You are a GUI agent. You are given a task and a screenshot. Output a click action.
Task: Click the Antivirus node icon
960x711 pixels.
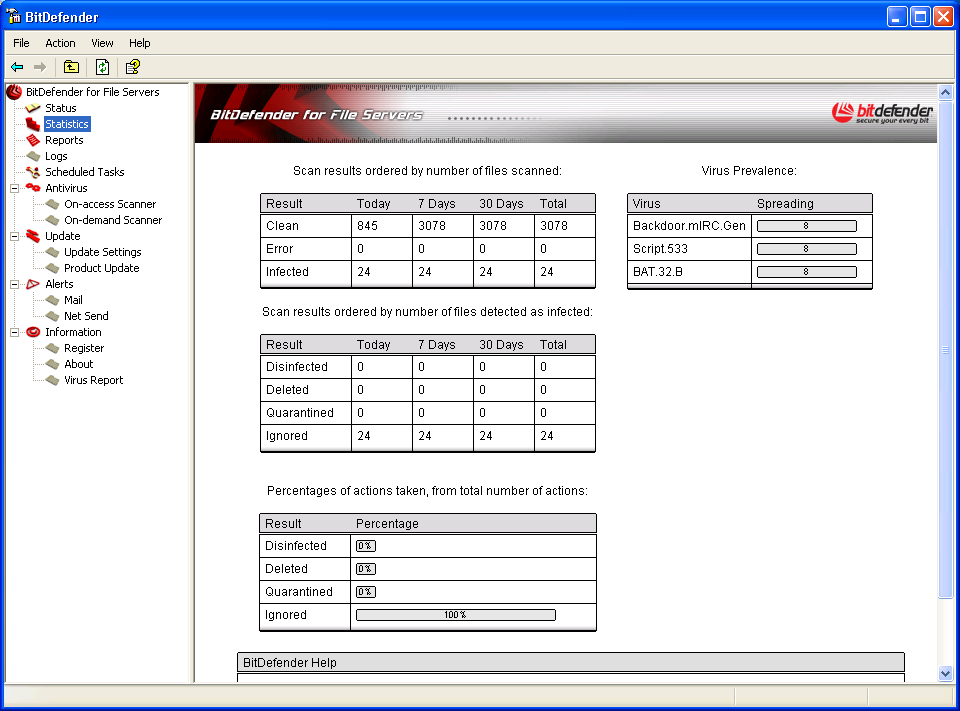coord(33,188)
